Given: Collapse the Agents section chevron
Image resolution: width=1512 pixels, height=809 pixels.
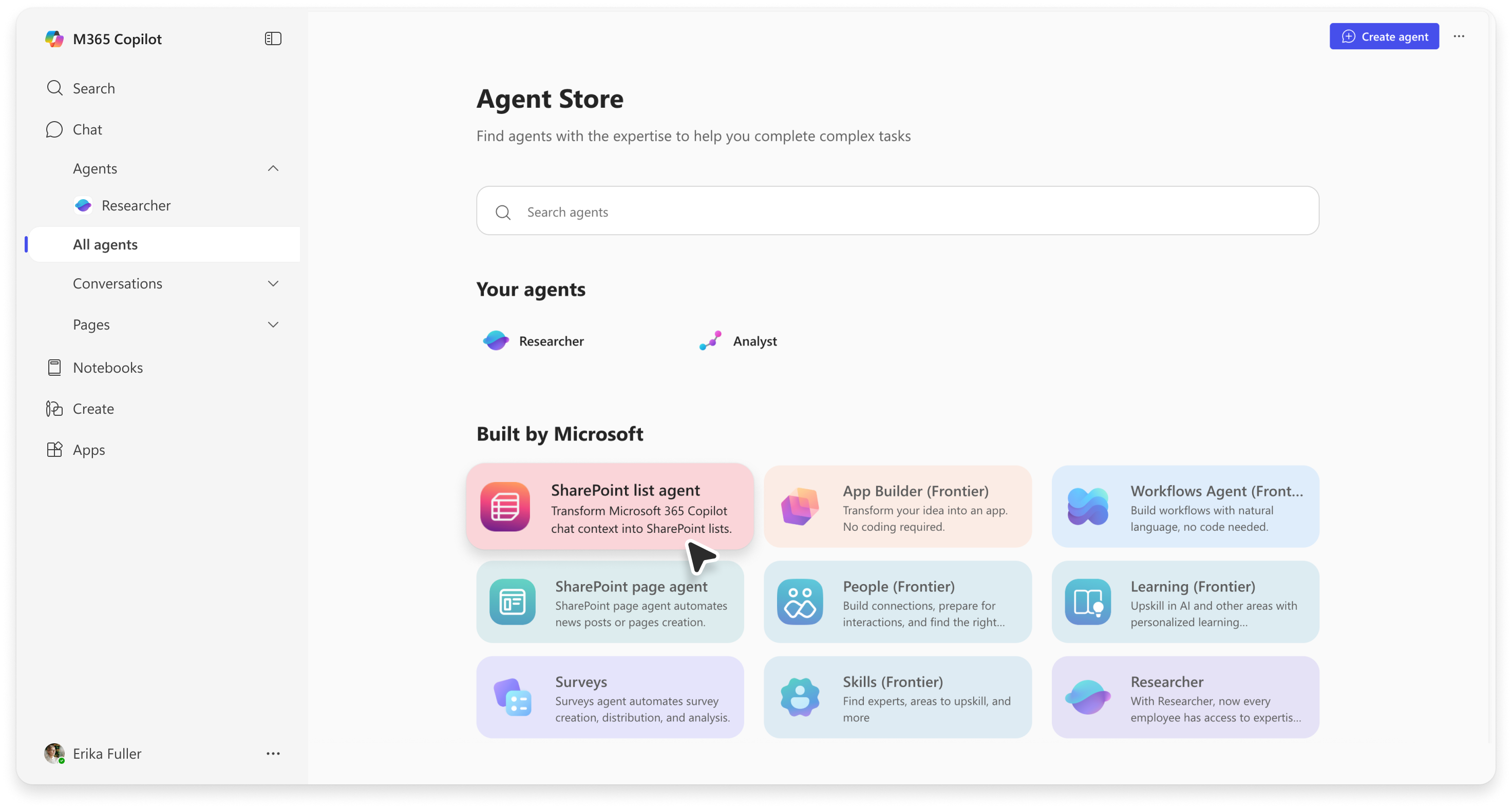Looking at the screenshot, I should tap(273, 168).
